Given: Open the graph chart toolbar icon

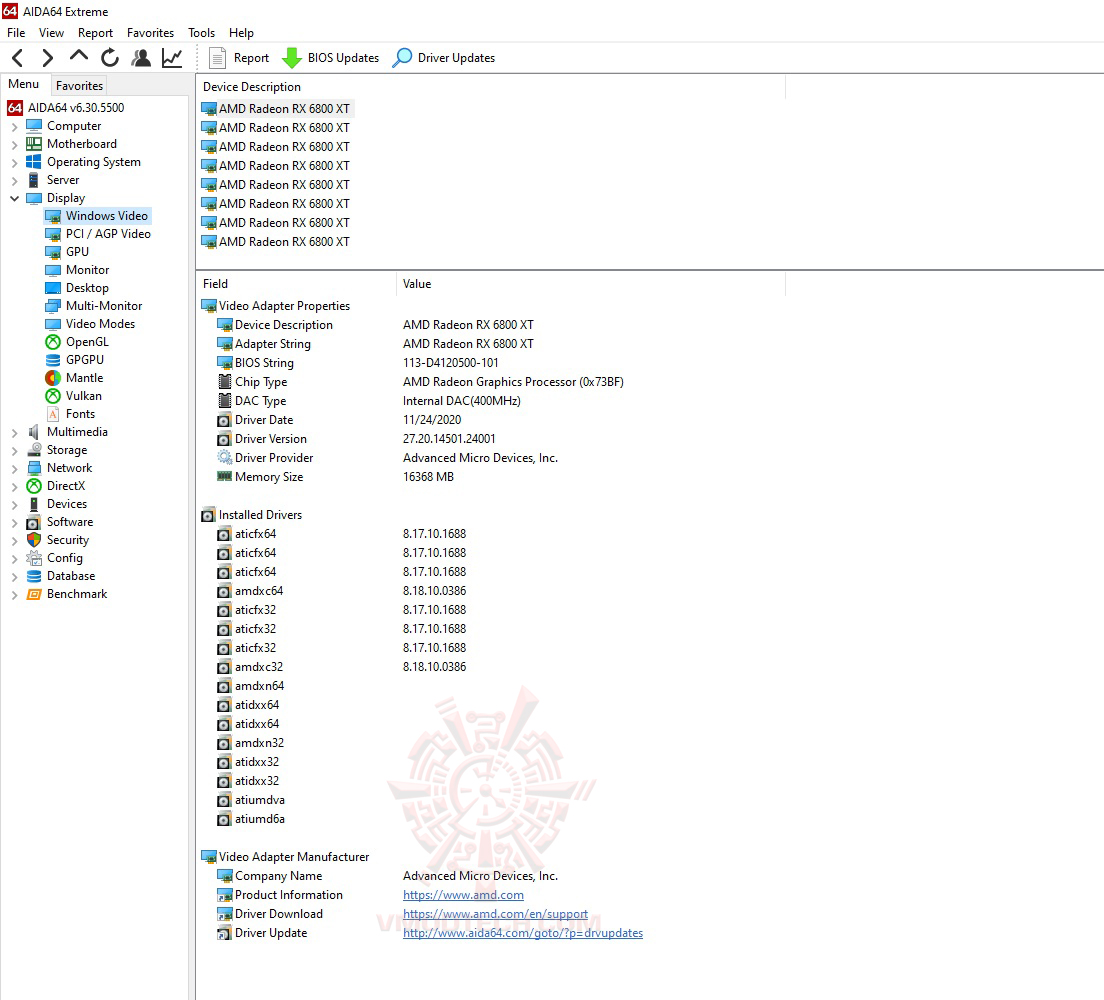Looking at the screenshot, I should [x=172, y=58].
